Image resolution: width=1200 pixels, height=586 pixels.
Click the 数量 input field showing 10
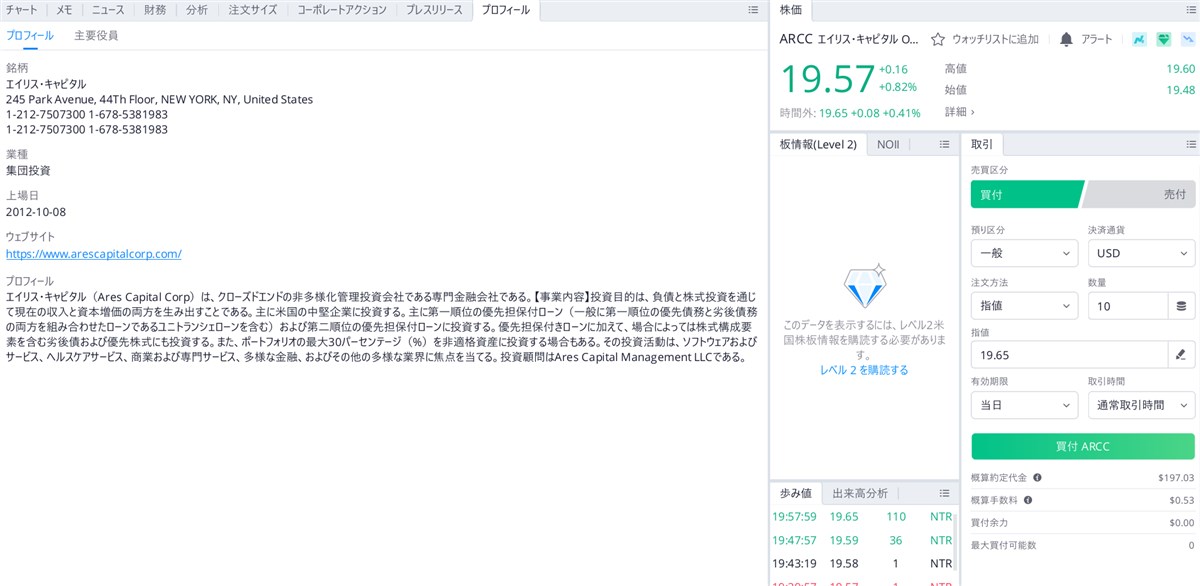click(x=1070, y=306)
